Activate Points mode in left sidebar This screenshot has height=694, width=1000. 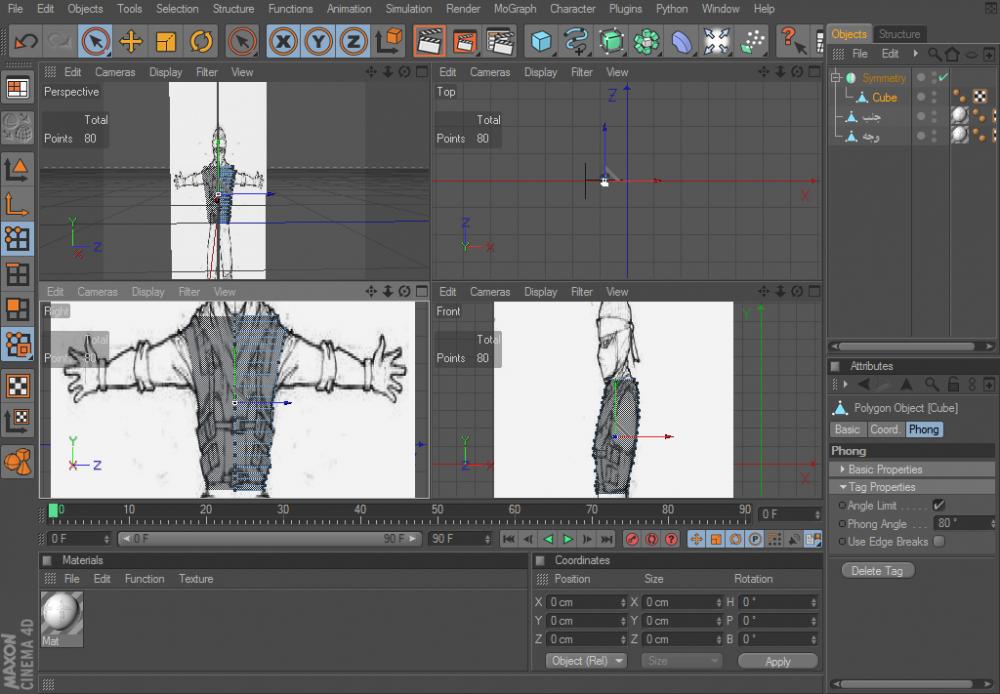[17, 238]
